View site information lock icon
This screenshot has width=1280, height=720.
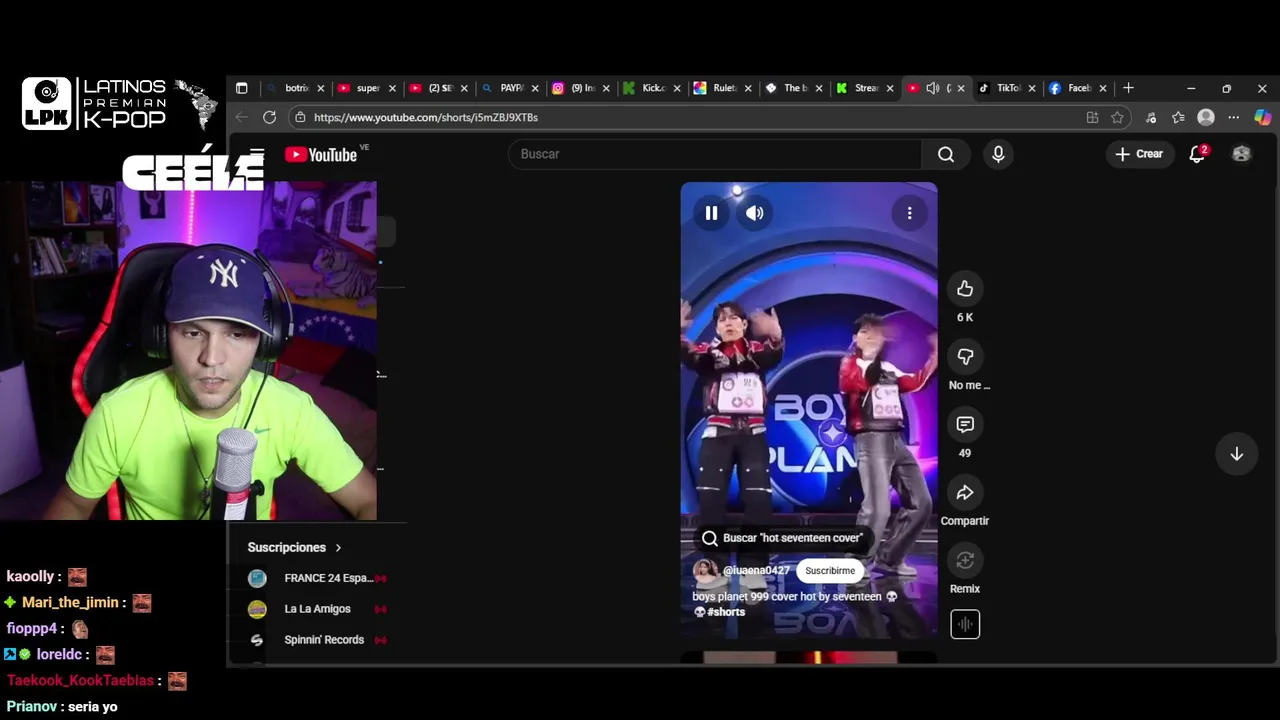tap(300, 117)
